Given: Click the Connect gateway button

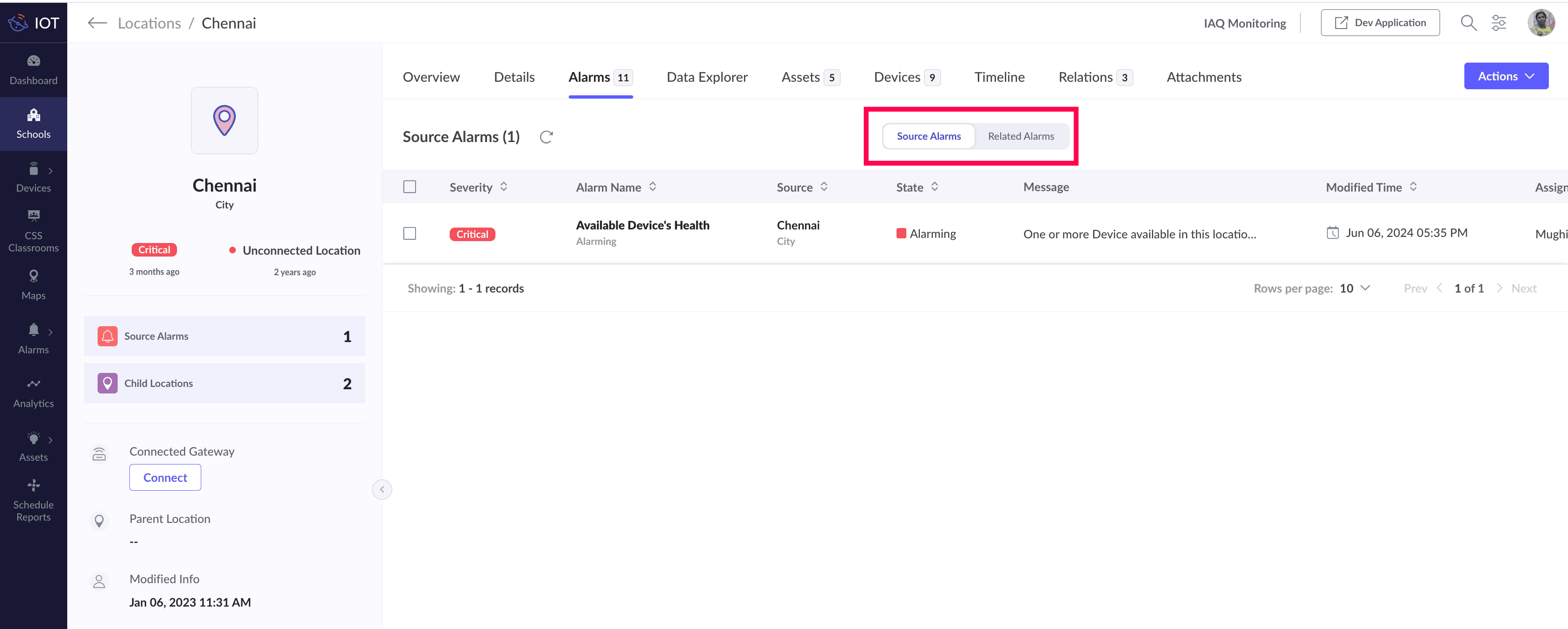Looking at the screenshot, I should tap(165, 478).
